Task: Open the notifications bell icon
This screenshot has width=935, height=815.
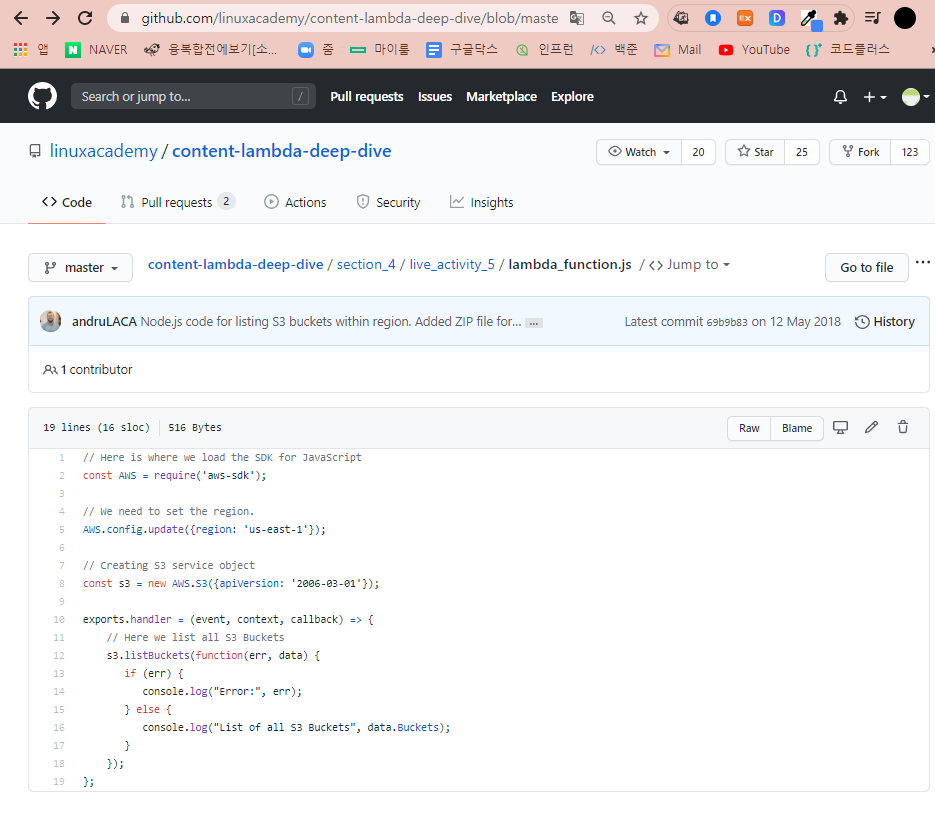Action: pyautogui.click(x=840, y=97)
